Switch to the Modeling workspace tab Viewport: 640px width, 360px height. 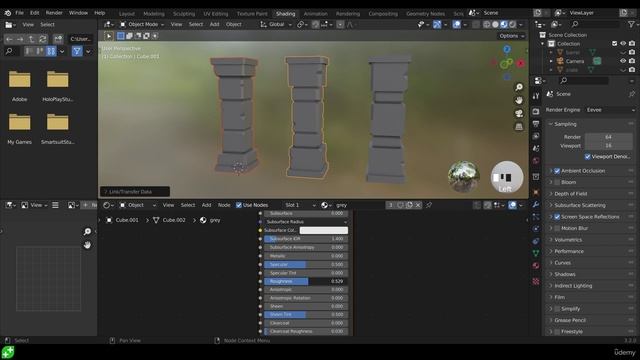154,13
